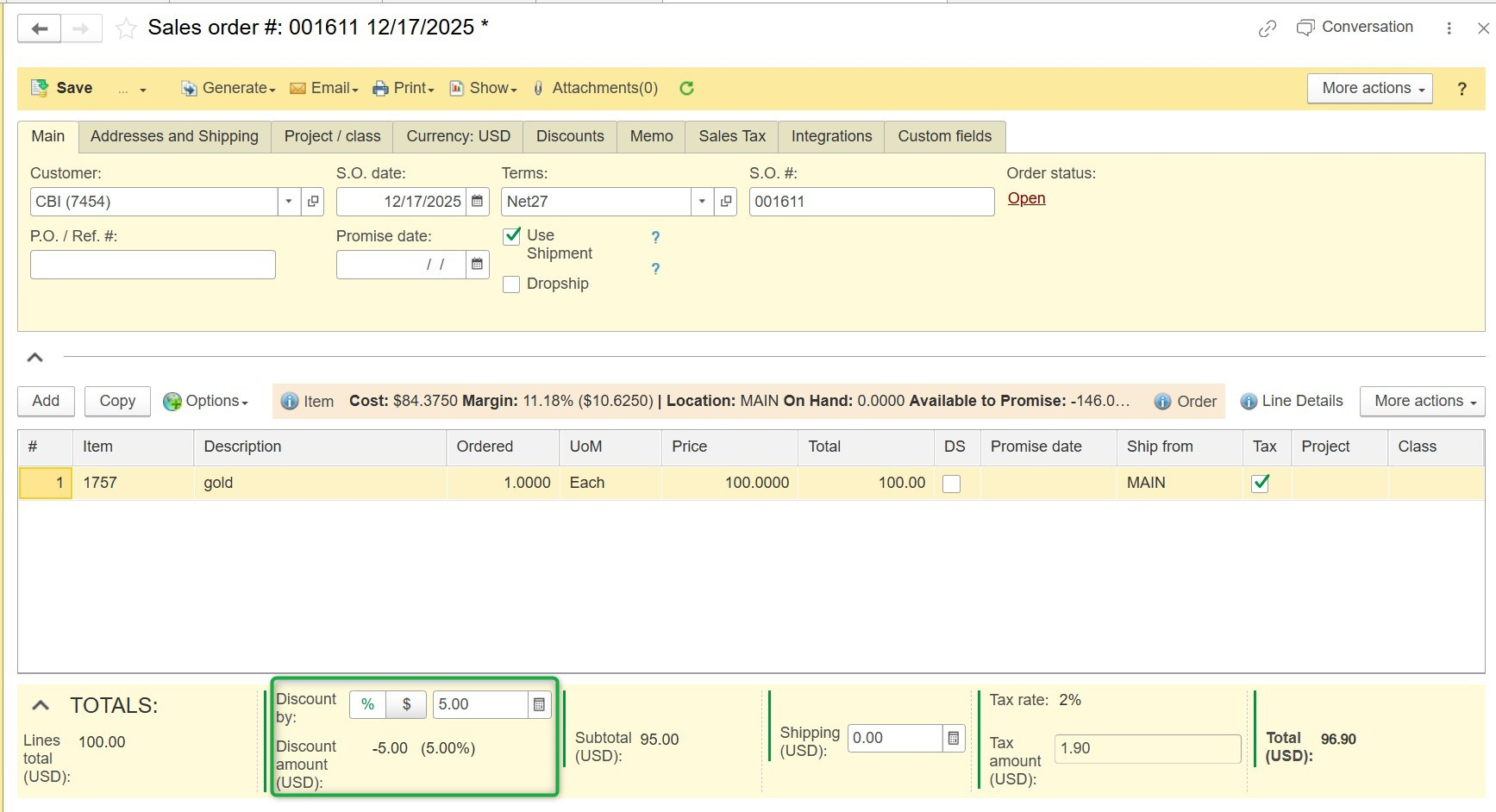This screenshot has width=1496, height=812.
Task: Open the S.O. date calendar picker
Action: click(x=478, y=202)
